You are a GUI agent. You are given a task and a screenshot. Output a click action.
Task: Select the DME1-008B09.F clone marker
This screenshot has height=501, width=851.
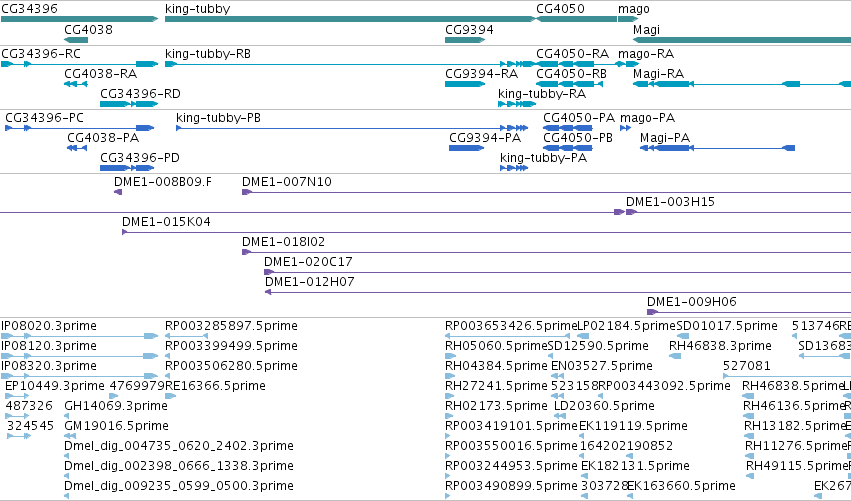coord(118,192)
